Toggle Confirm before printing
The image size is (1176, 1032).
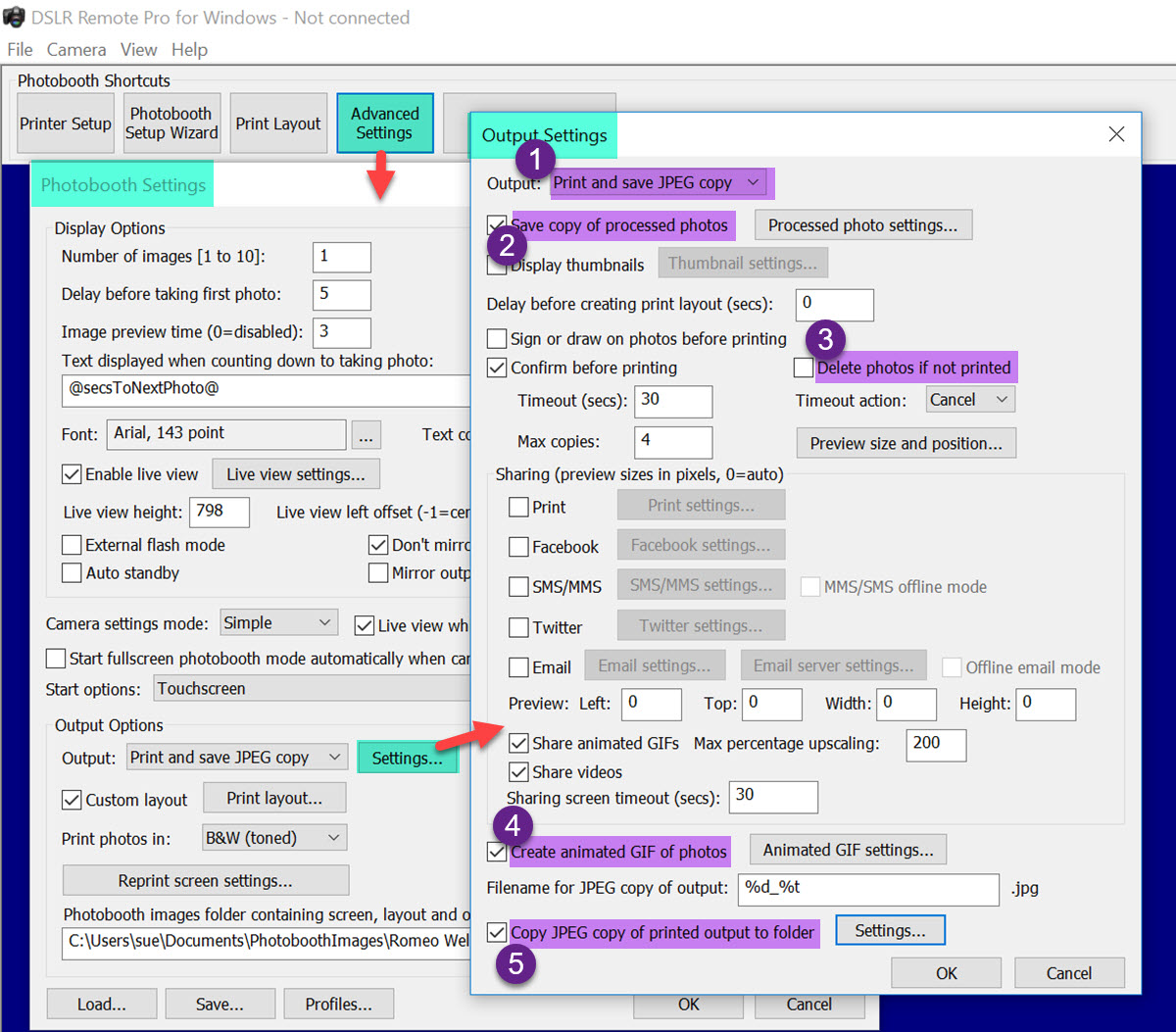497,368
